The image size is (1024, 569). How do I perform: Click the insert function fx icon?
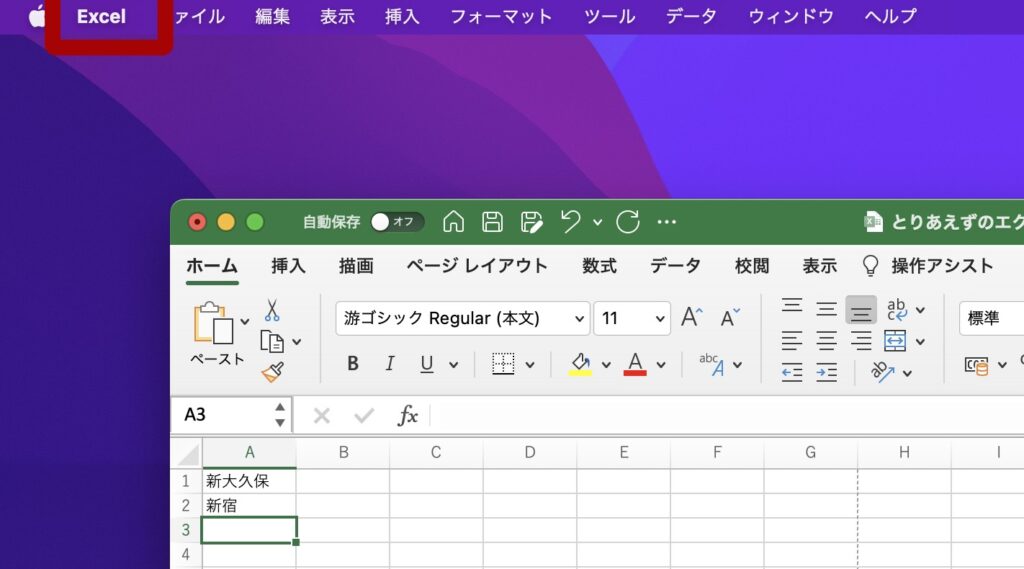click(408, 415)
